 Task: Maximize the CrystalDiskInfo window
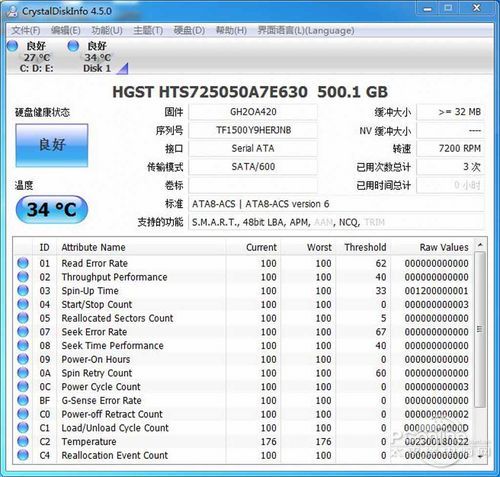point(449,8)
